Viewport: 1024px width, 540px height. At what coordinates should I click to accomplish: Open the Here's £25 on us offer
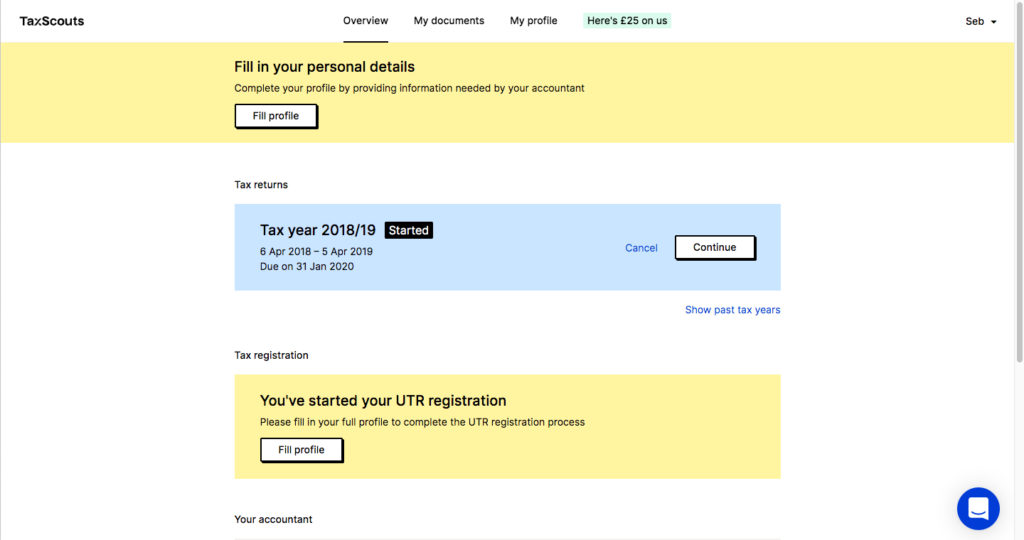(x=627, y=21)
